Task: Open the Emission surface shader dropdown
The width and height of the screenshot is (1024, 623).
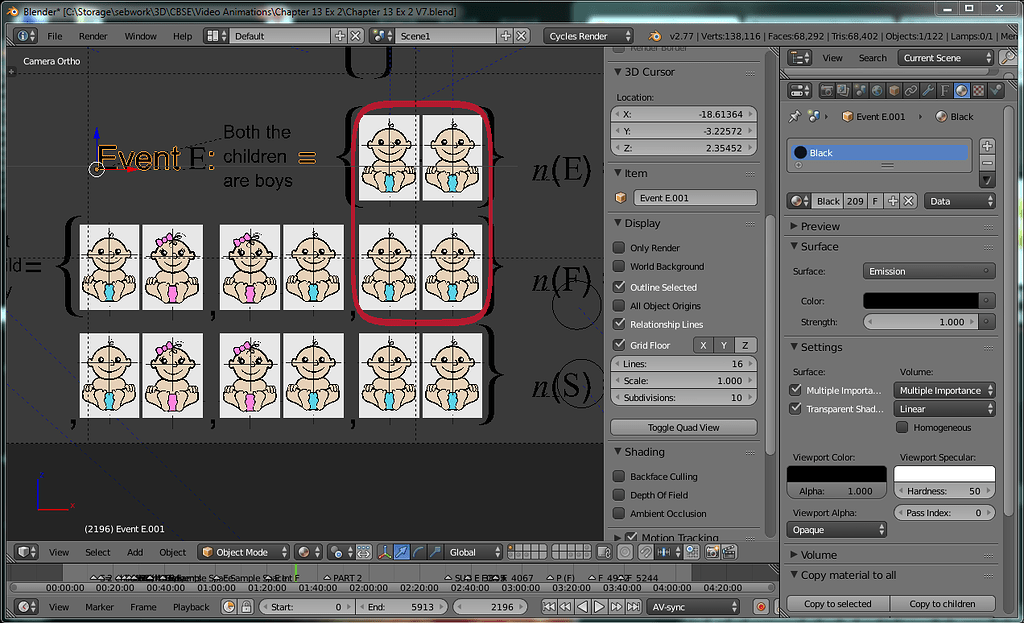Action: (929, 271)
